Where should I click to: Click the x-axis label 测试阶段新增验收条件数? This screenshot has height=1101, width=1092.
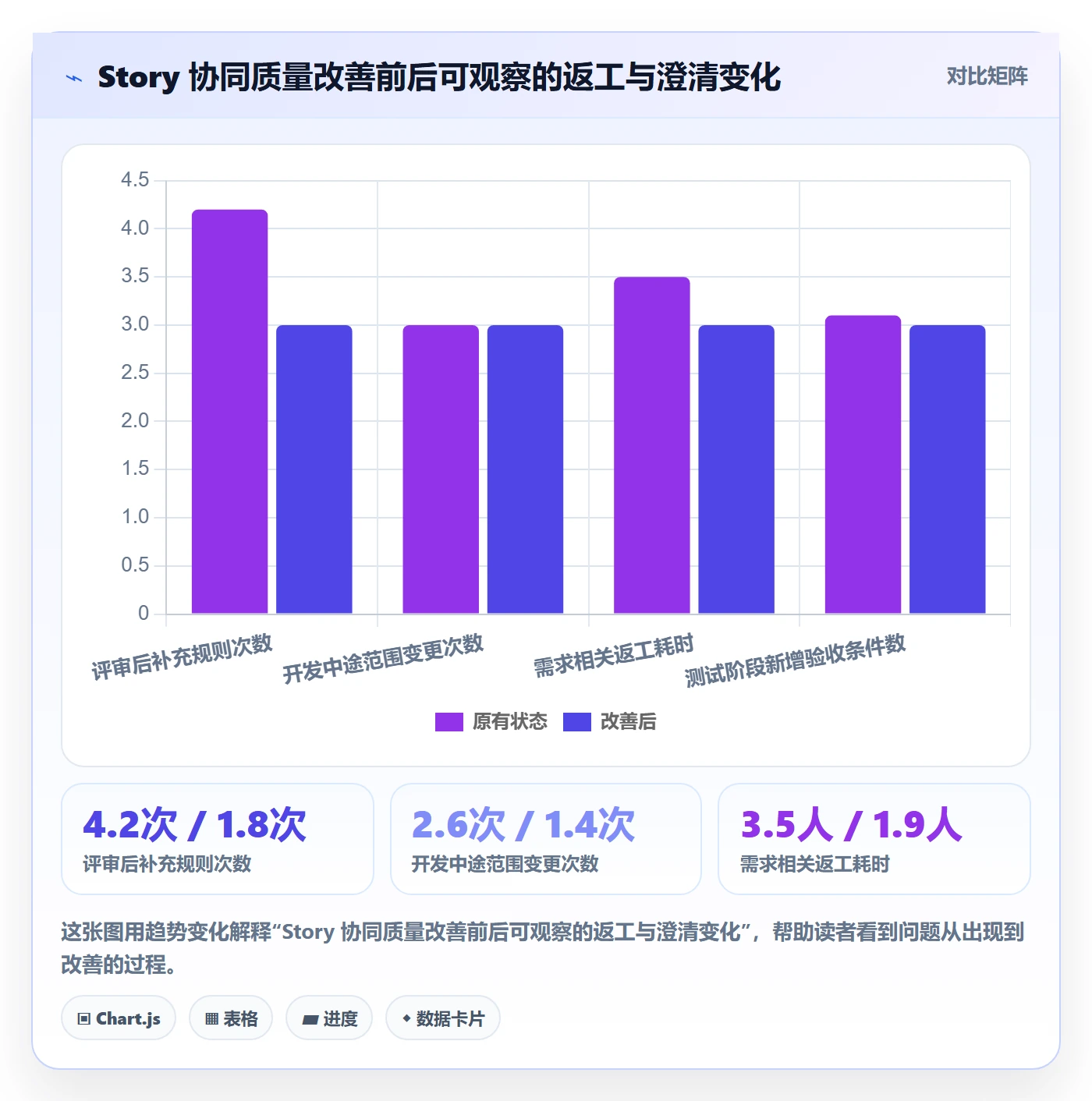[796, 660]
